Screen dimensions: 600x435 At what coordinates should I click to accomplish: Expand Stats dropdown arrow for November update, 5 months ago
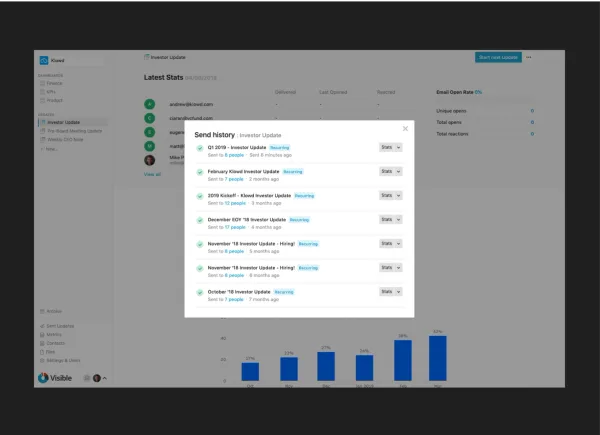click(x=398, y=244)
